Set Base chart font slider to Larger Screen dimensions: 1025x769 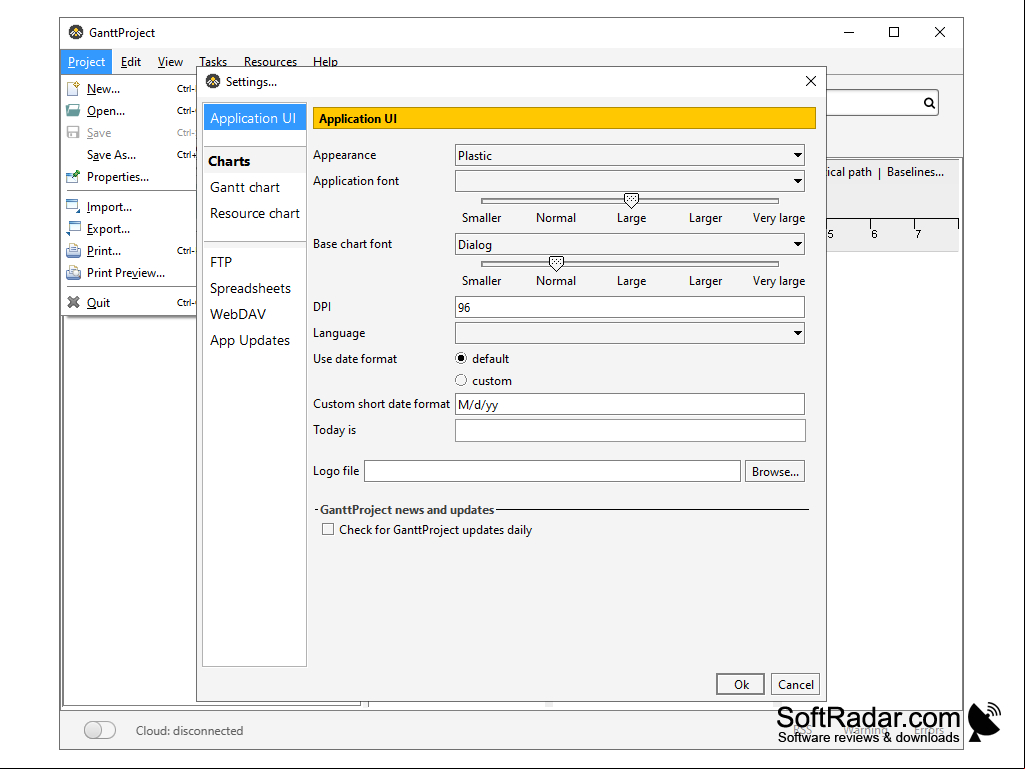point(705,264)
